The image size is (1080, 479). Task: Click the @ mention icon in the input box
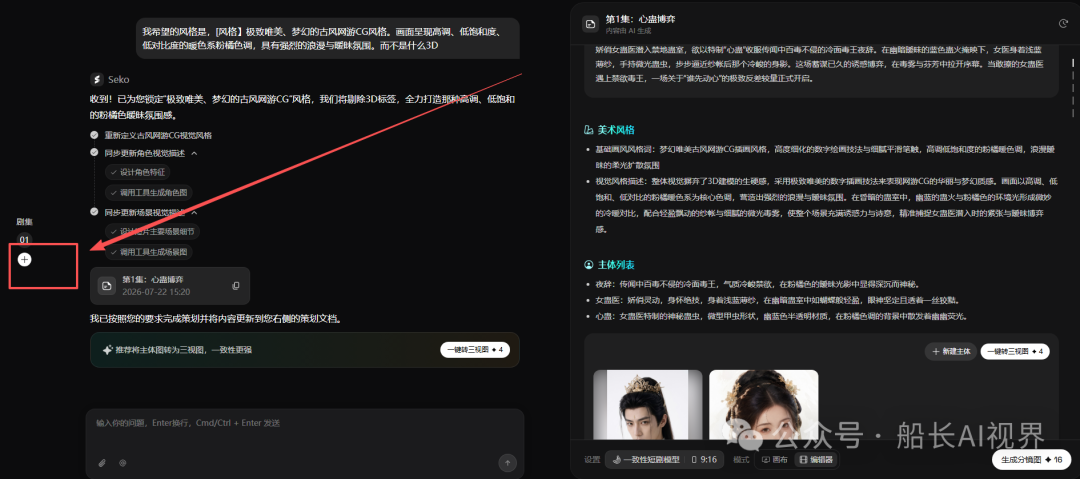(x=123, y=462)
